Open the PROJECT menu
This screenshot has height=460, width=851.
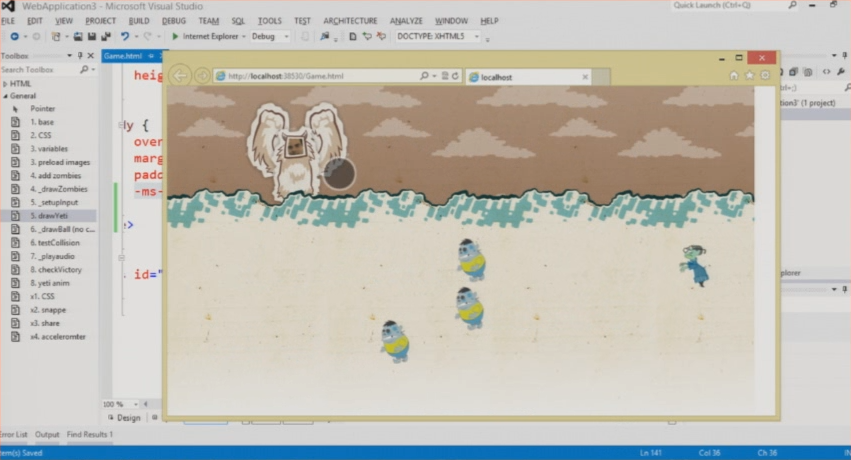tap(100, 21)
